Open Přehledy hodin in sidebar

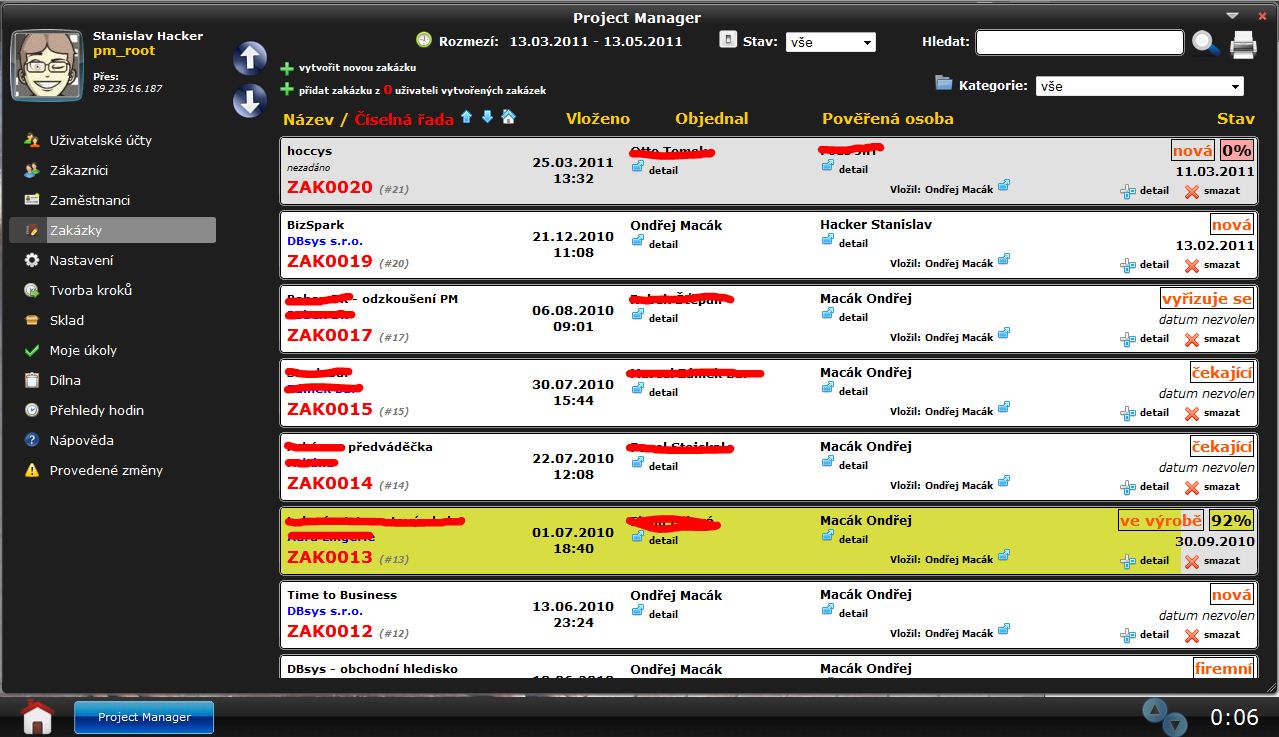[x=96, y=410]
